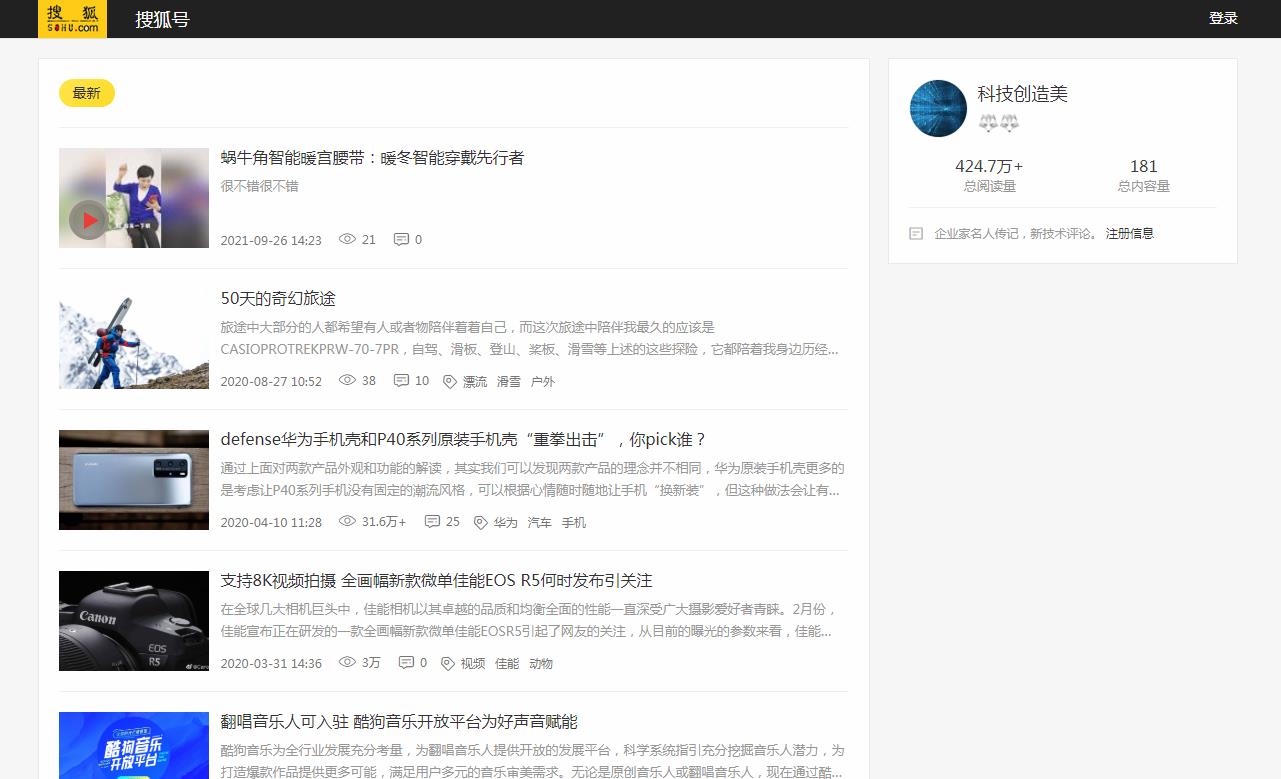The width and height of the screenshot is (1281, 779).
Task: Open the Huawei phone case thumbnail
Action: click(134, 480)
